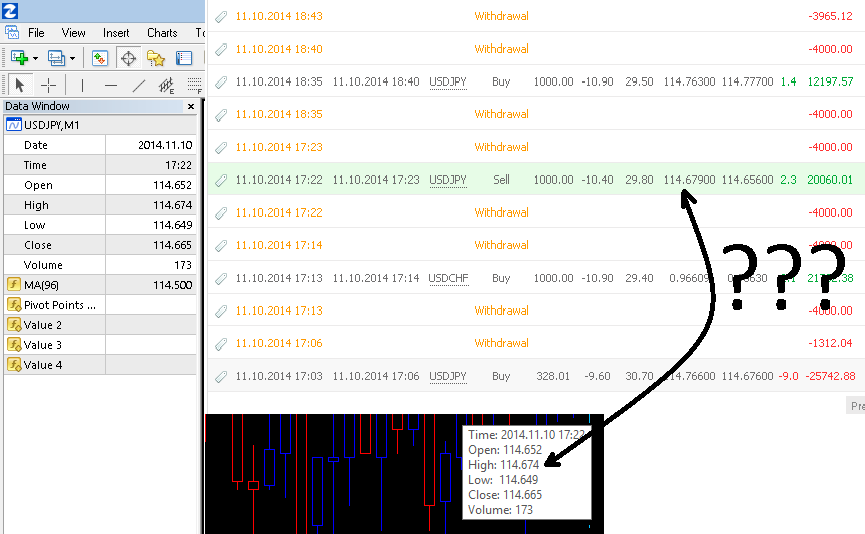Viewport: 865px width, 534px height.
Task: Click the Open value 114.652 in Data Window
Action: coord(173,185)
